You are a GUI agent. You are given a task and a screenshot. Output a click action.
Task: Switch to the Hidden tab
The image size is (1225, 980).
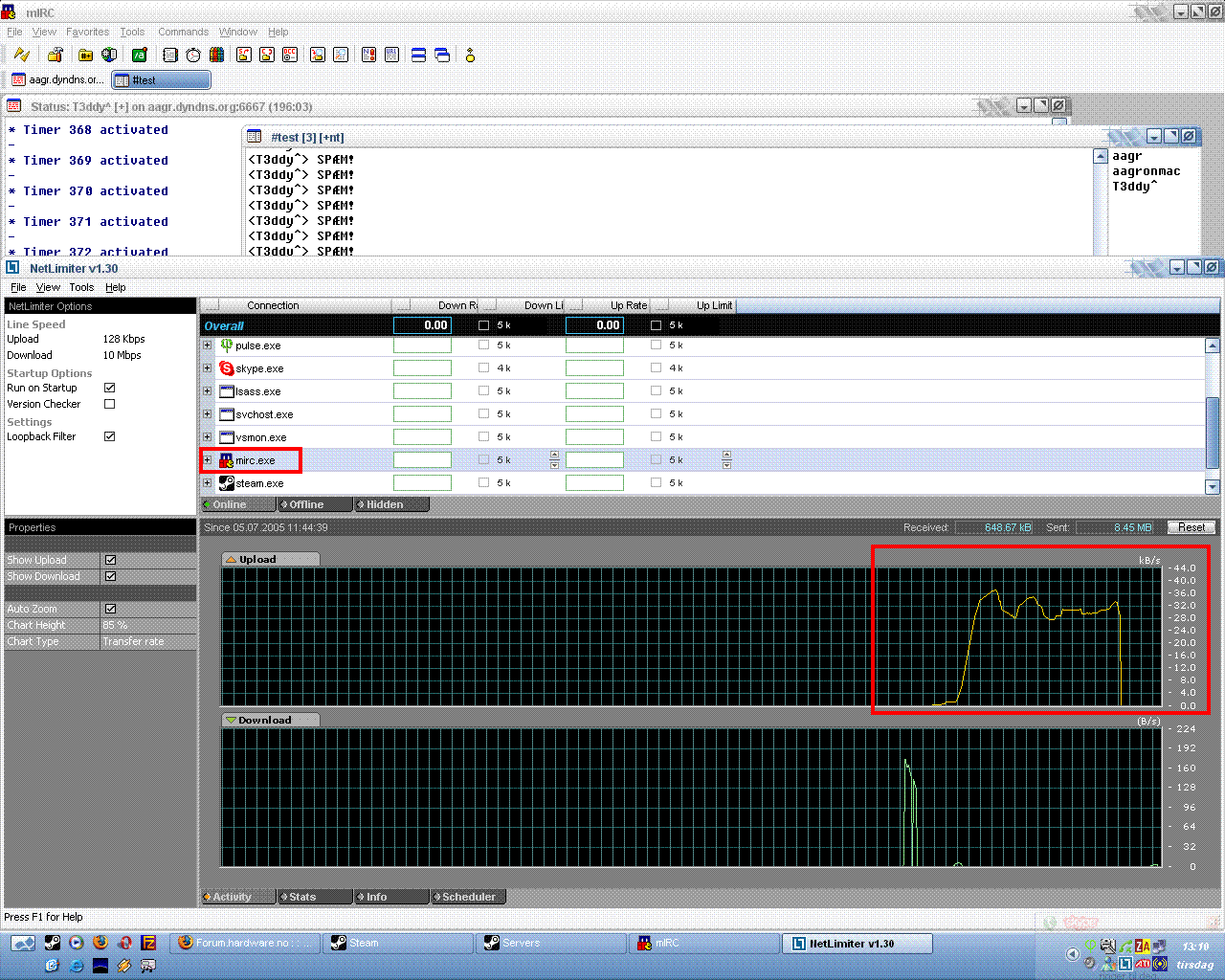pyautogui.click(x=391, y=504)
